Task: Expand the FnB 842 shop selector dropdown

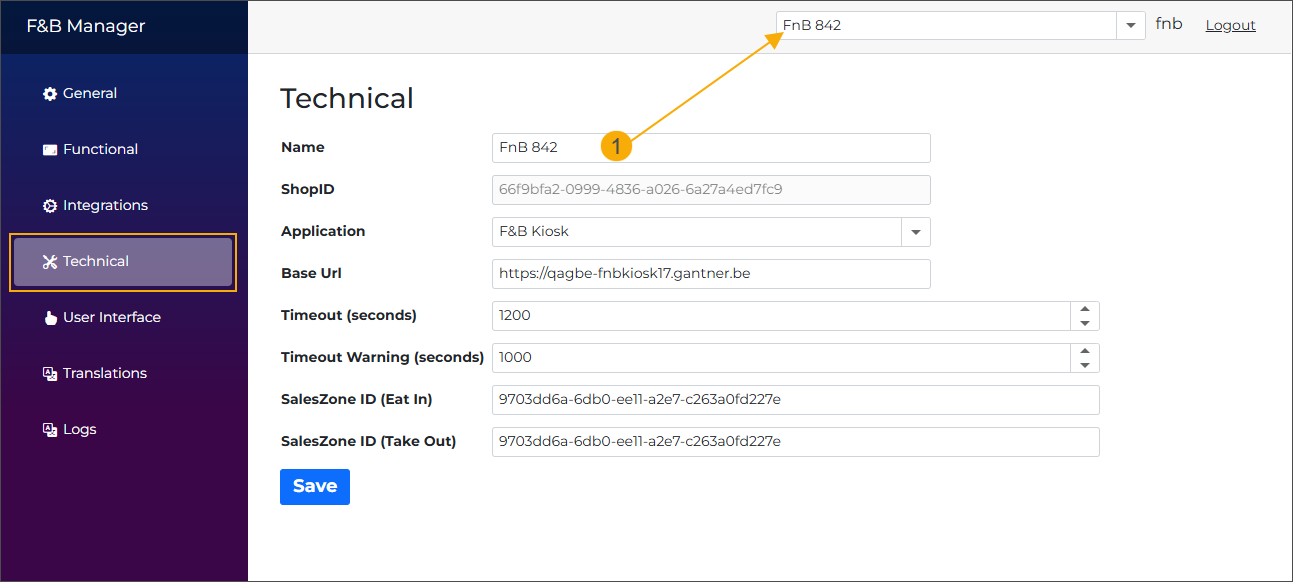Action: [x=1131, y=26]
